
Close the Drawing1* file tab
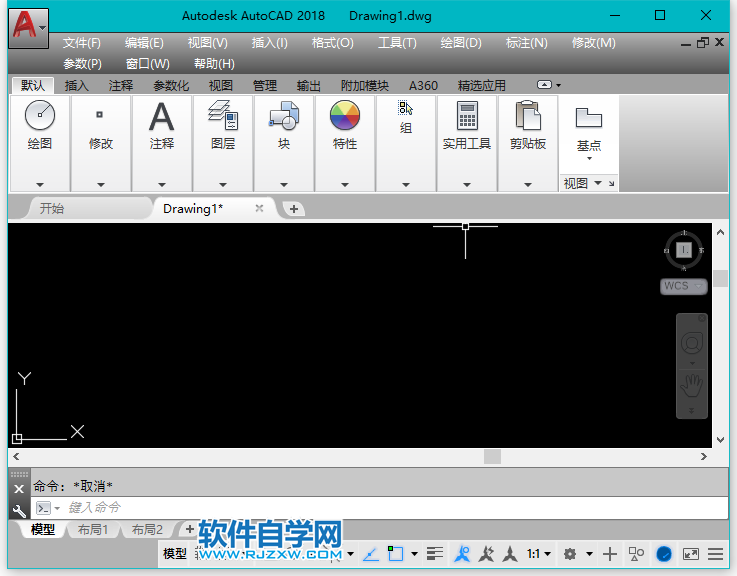coord(259,208)
